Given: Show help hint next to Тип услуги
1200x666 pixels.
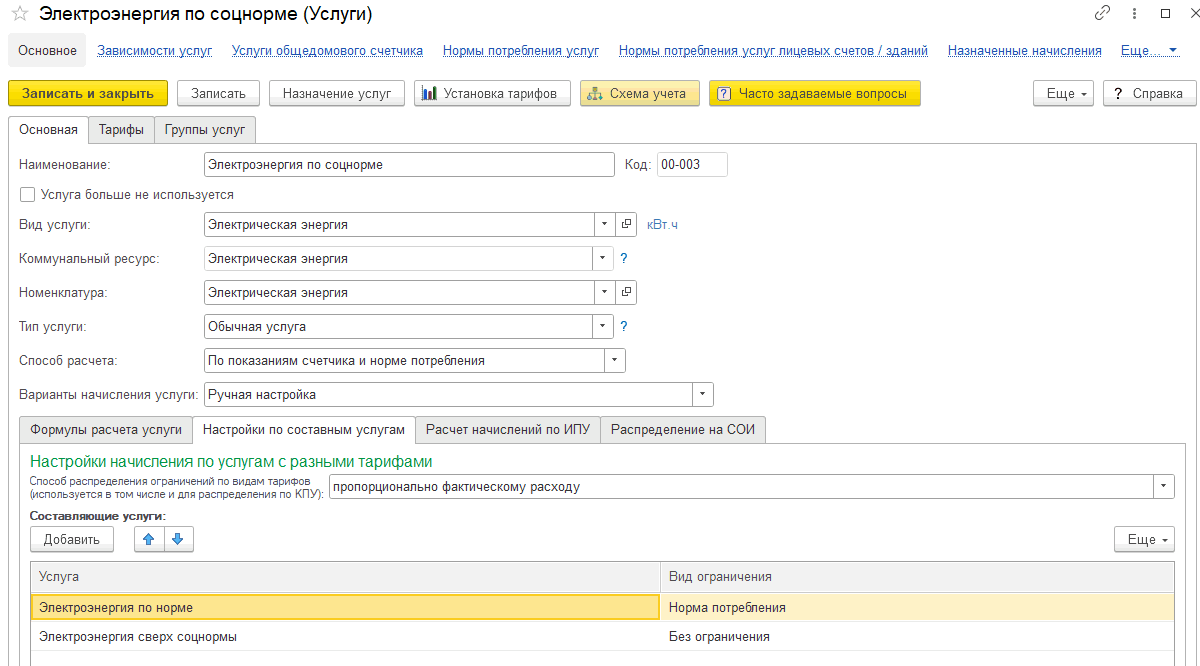Looking at the screenshot, I should (x=624, y=326).
